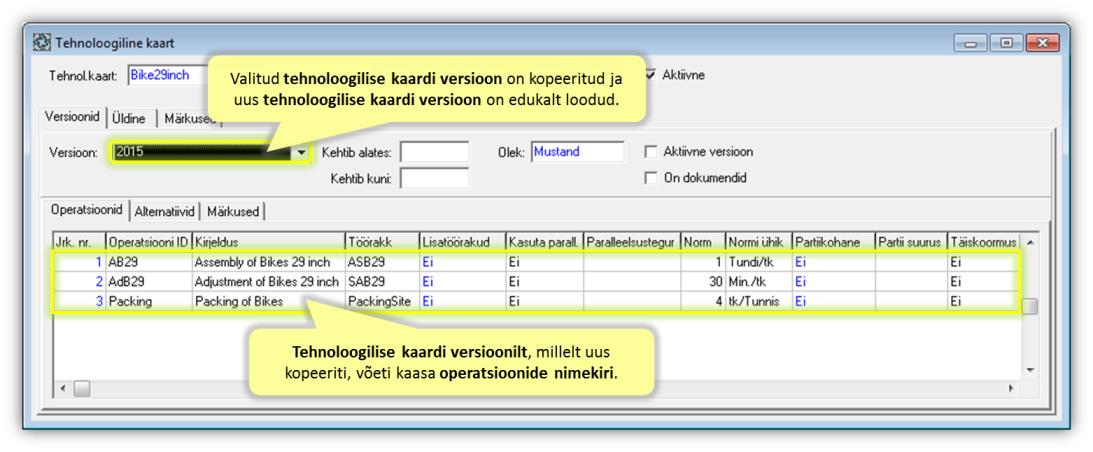Click the Min./tk norm unit cell
This screenshot has width=1093, height=452.
click(758, 282)
